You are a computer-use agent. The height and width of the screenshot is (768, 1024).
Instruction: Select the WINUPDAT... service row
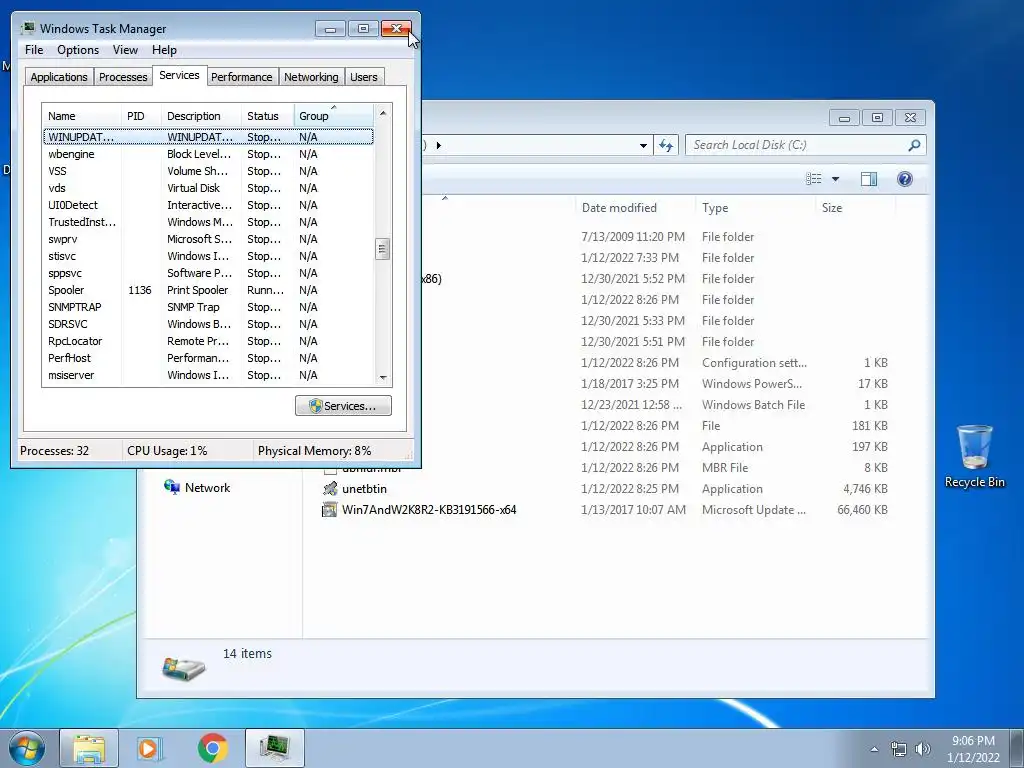(x=208, y=137)
